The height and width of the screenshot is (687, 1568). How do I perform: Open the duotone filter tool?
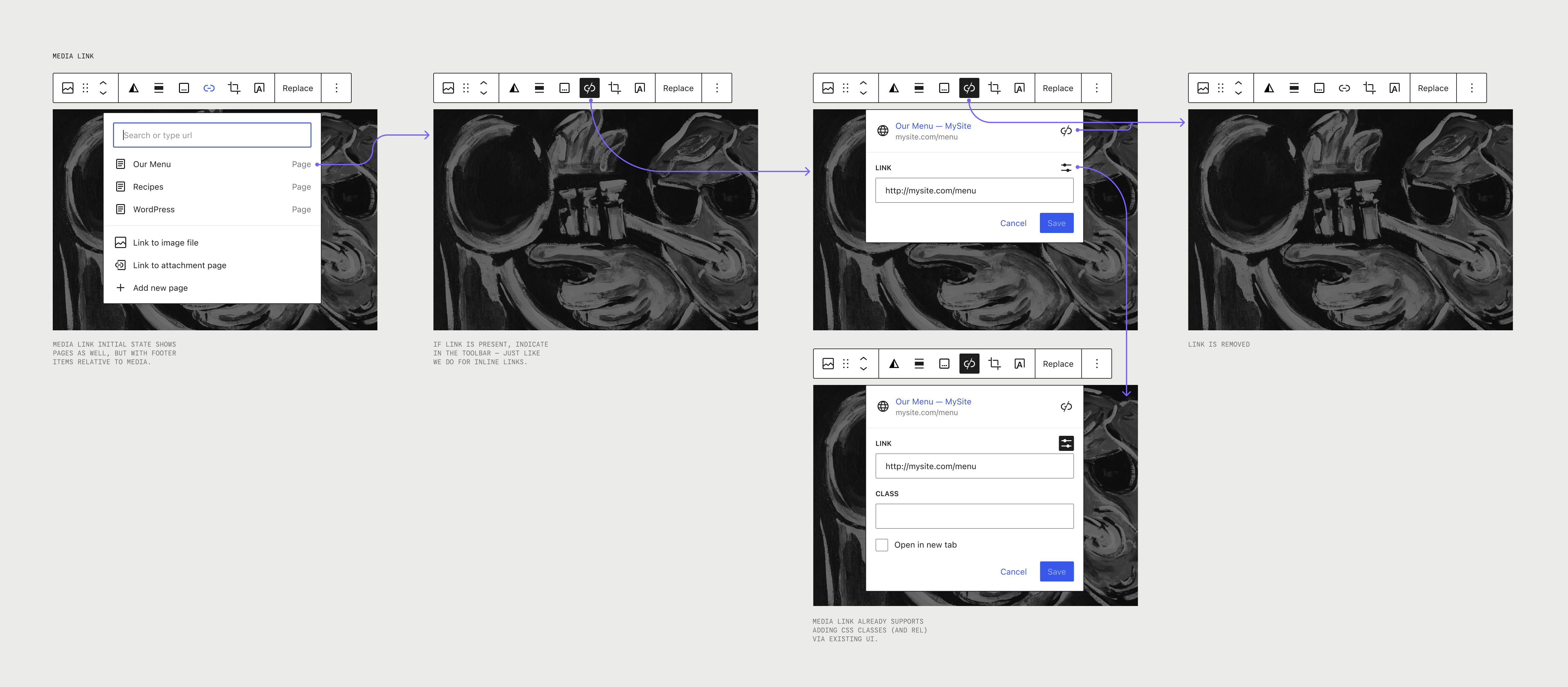[134, 88]
